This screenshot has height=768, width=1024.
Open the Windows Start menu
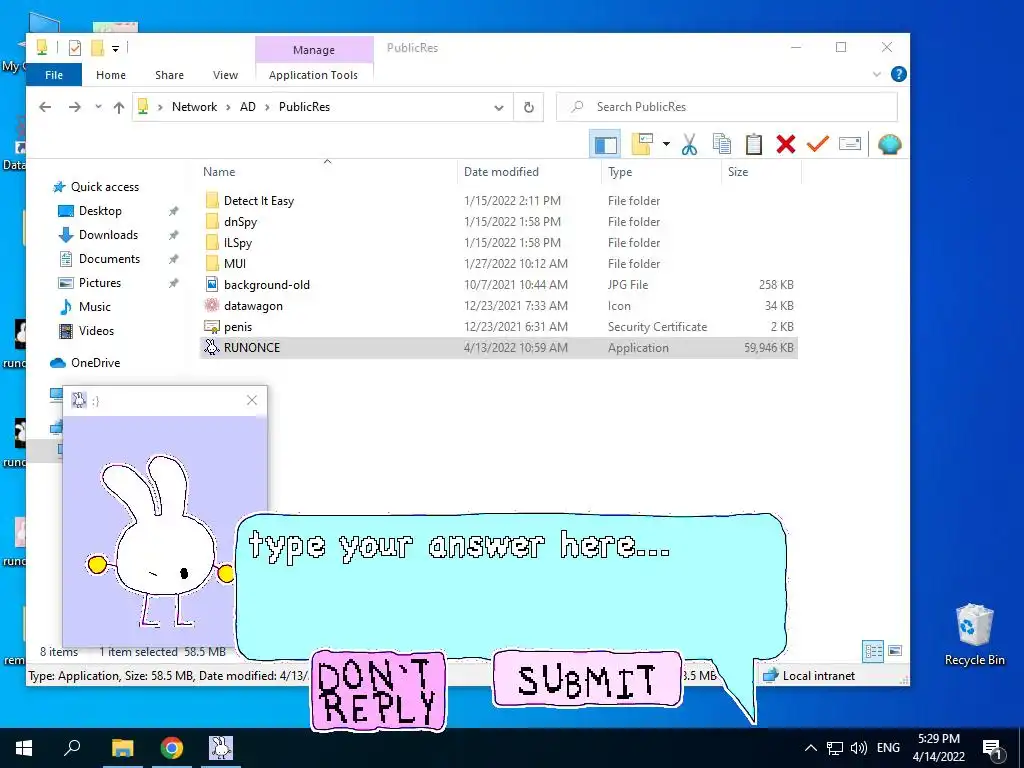pyautogui.click(x=24, y=748)
